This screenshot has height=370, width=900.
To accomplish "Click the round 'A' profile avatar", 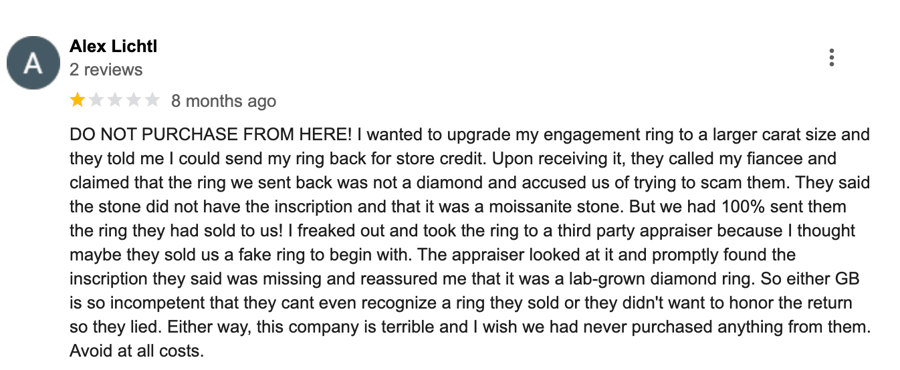I will point(33,63).
